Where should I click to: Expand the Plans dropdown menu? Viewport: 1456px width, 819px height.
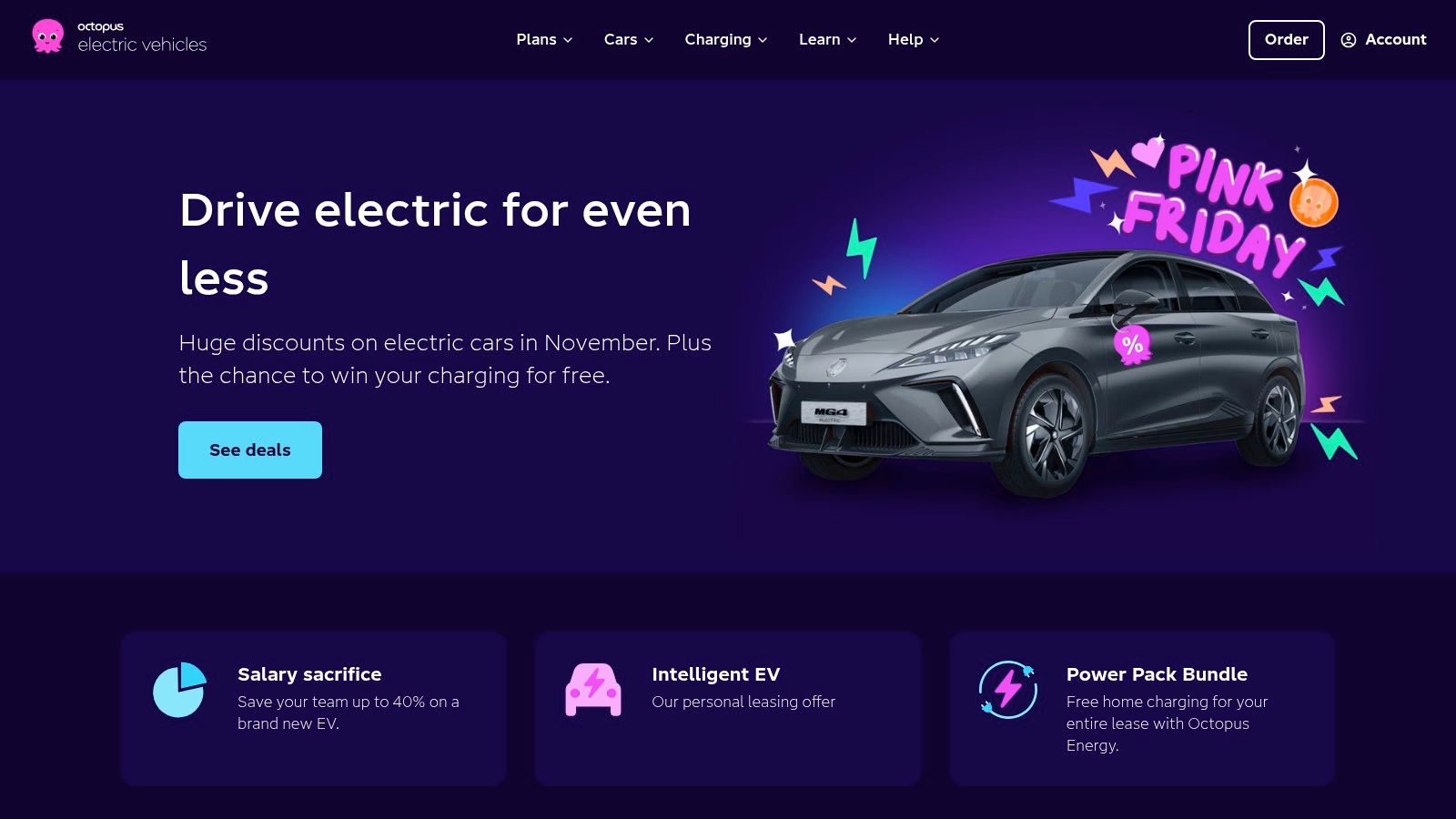pyautogui.click(x=544, y=40)
